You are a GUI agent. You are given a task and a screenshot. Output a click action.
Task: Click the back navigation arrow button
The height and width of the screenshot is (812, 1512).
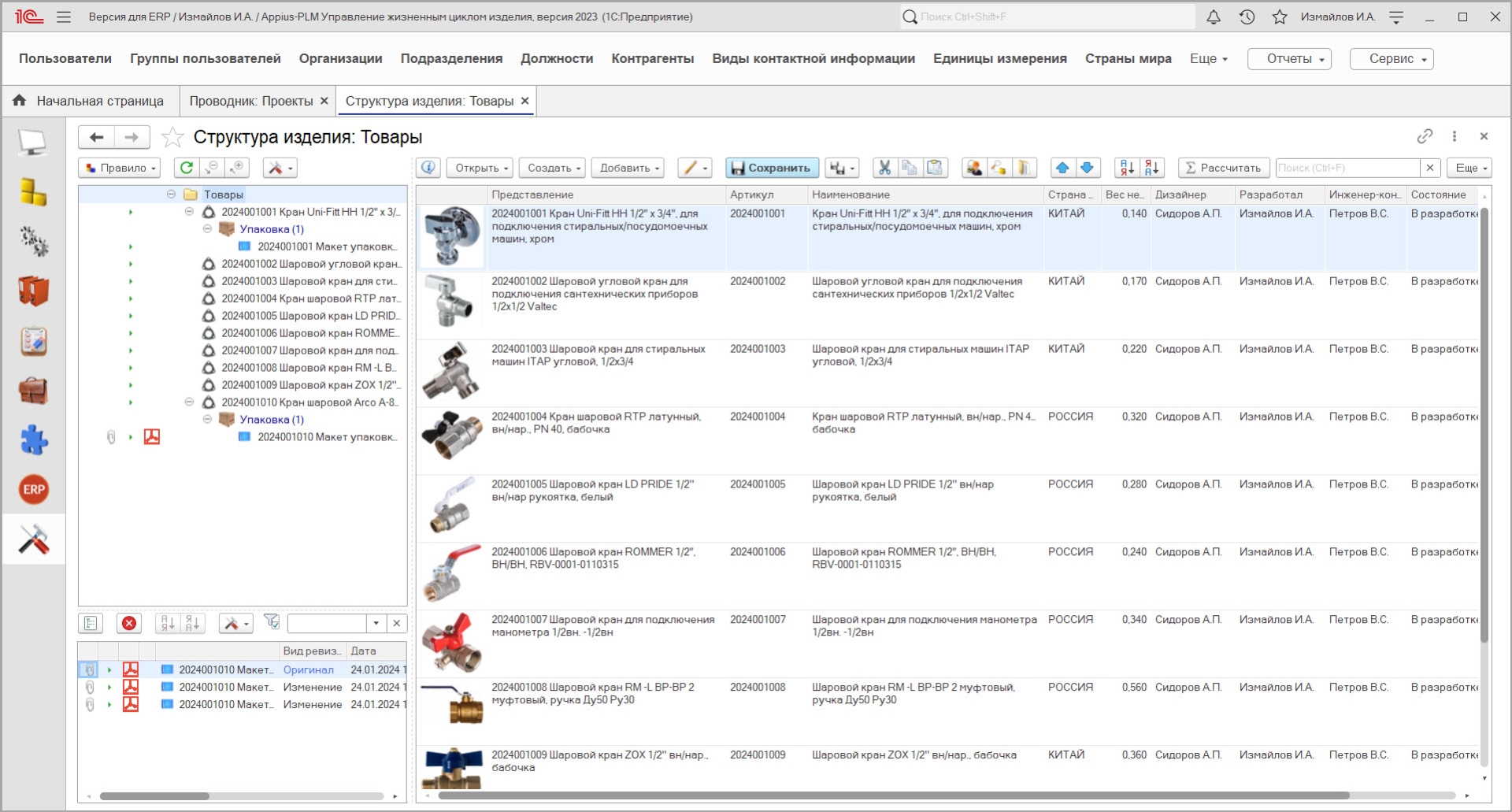pyautogui.click(x=96, y=137)
